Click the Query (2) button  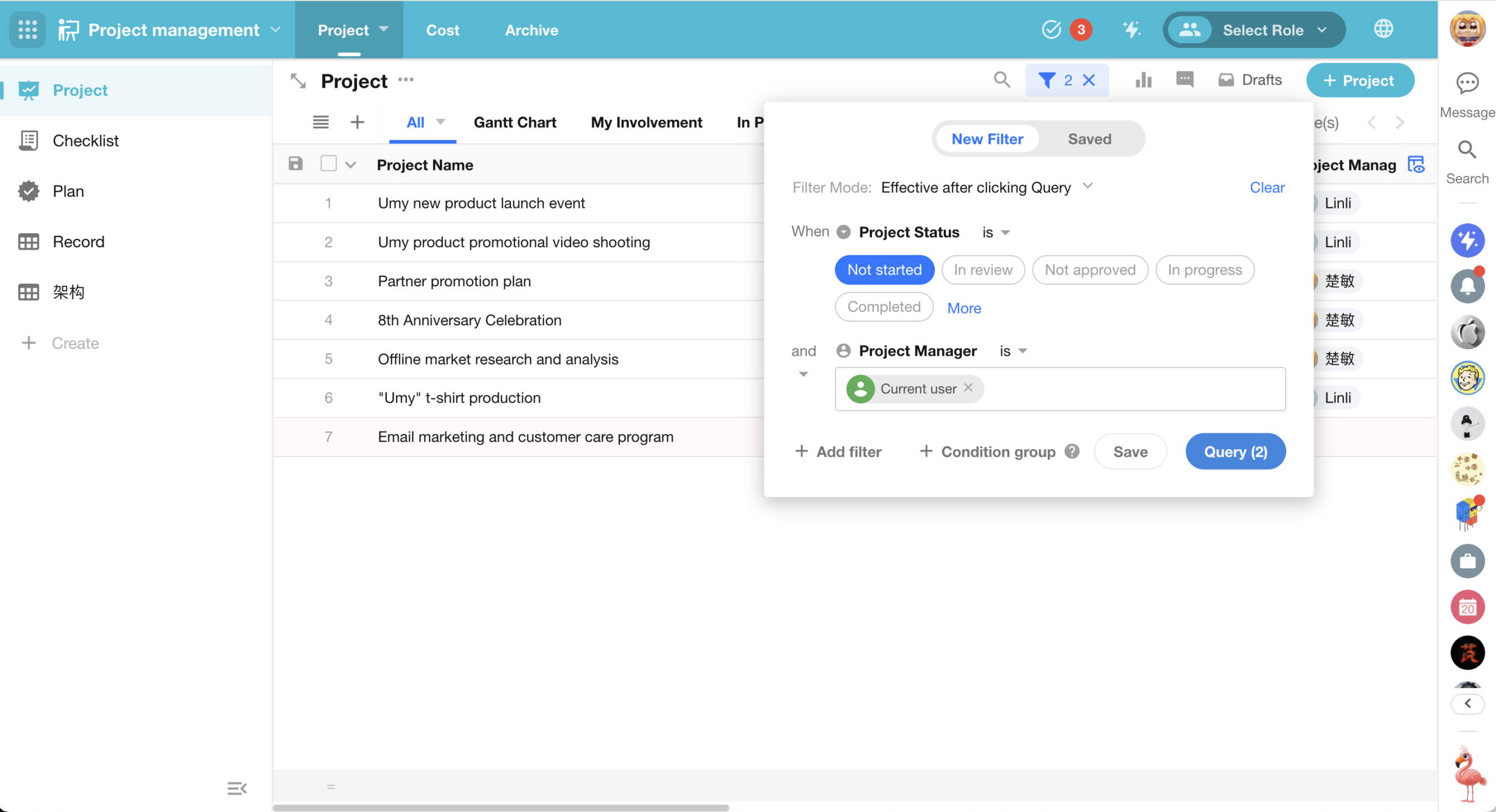1235,452
